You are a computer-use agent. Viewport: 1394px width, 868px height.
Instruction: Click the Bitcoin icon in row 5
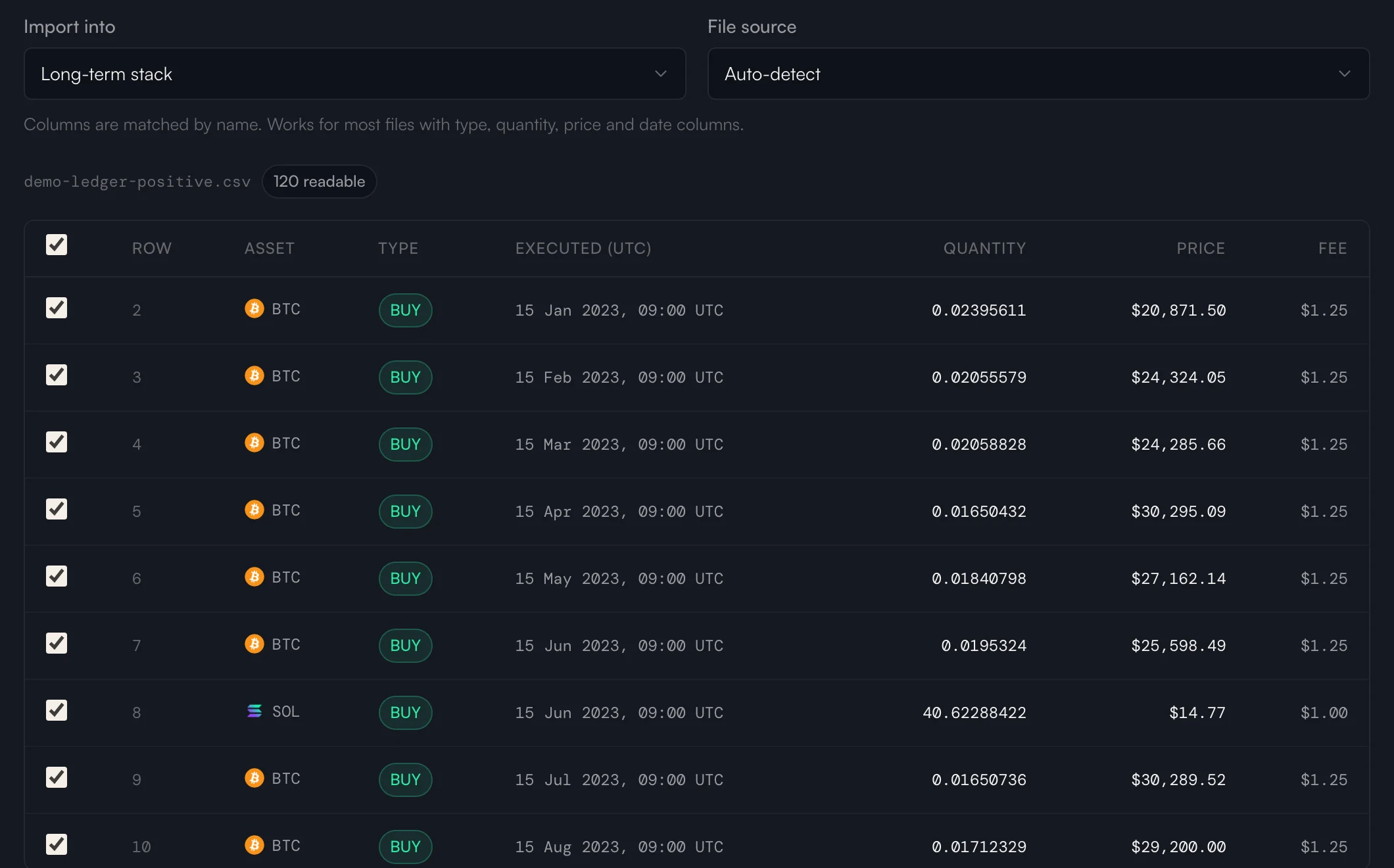pos(254,510)
